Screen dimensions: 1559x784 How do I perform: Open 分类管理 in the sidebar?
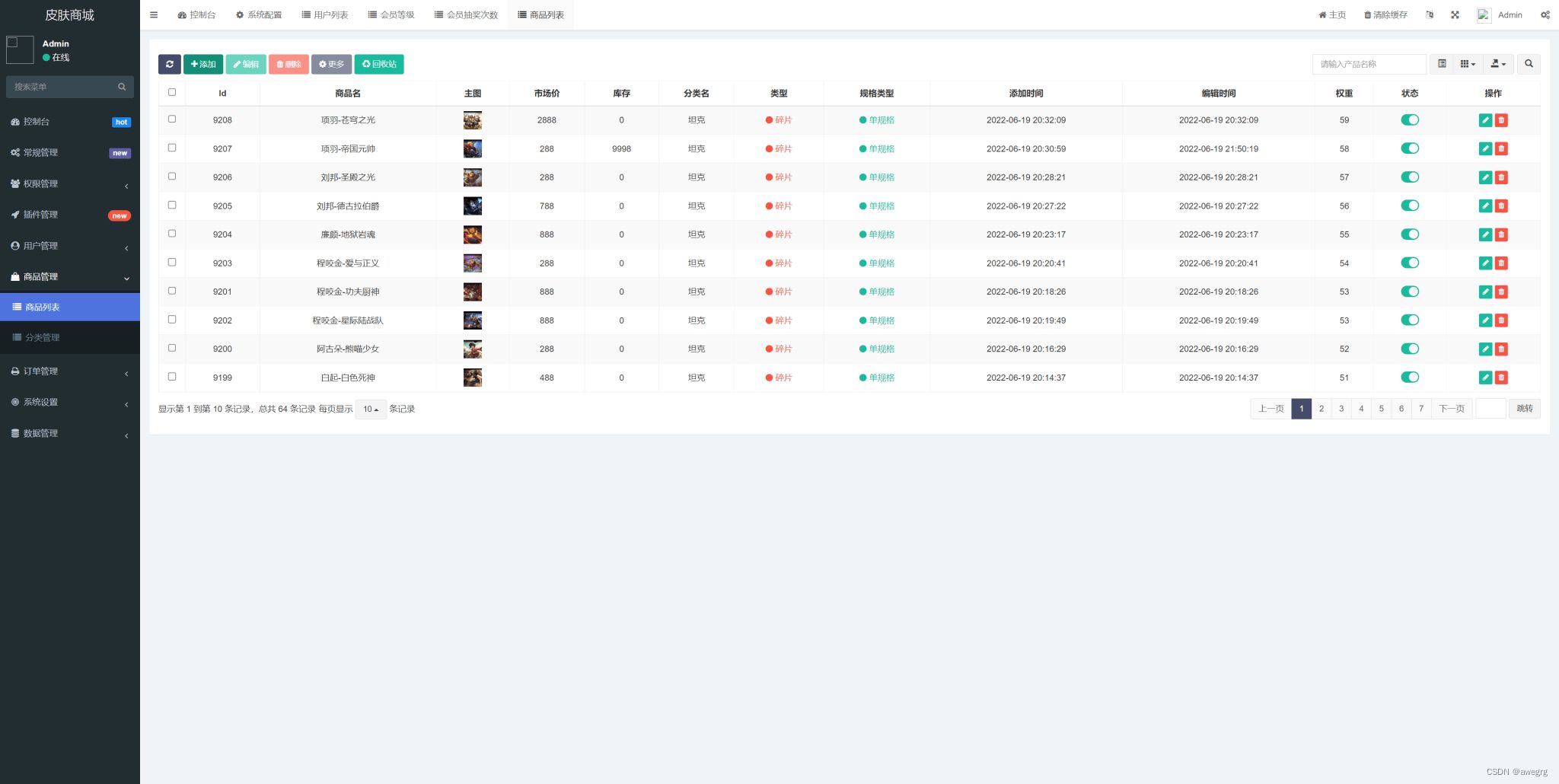click(x=43, y=338)
